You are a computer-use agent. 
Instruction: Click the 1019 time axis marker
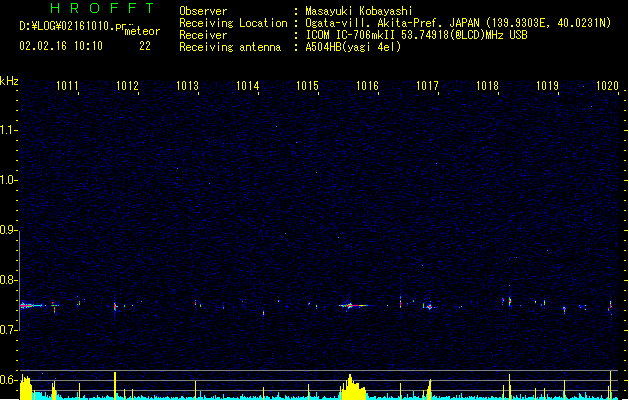click(x=548, y=85)
